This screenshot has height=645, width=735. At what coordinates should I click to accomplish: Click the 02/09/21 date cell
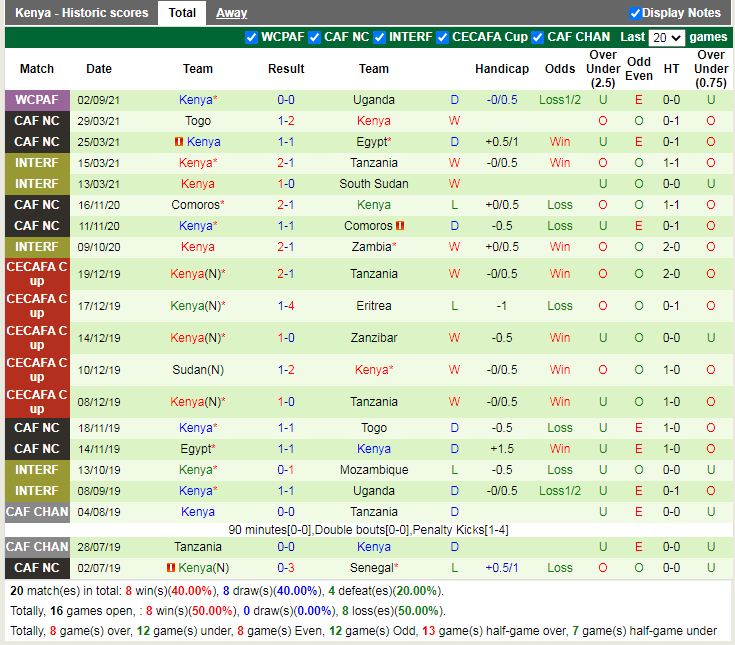(x=99, y=100)
